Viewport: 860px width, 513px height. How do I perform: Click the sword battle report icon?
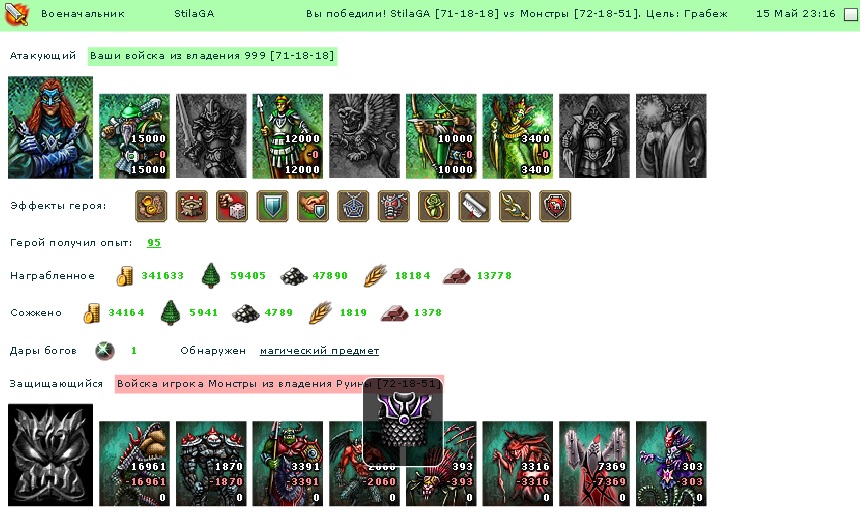click(x=16, y=14)
